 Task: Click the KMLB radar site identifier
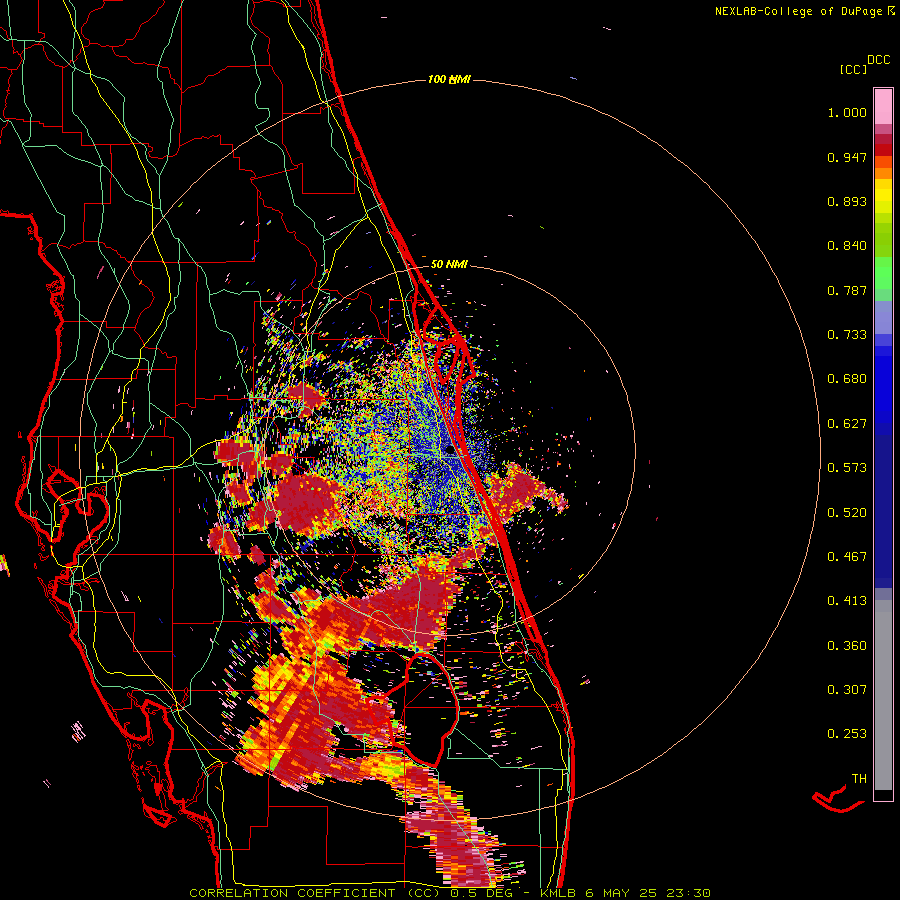(558, 893)
